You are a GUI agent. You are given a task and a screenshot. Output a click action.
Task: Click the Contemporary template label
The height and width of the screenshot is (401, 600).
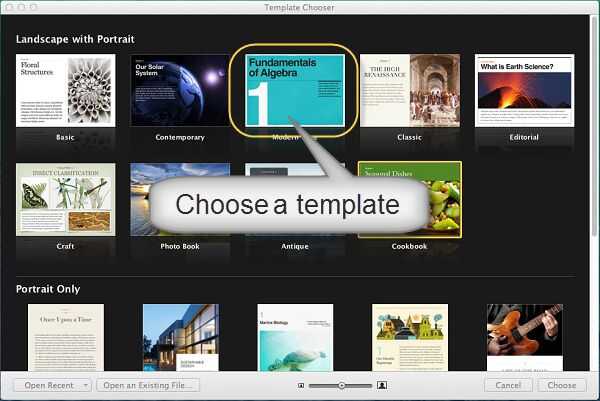coord(180,137)
